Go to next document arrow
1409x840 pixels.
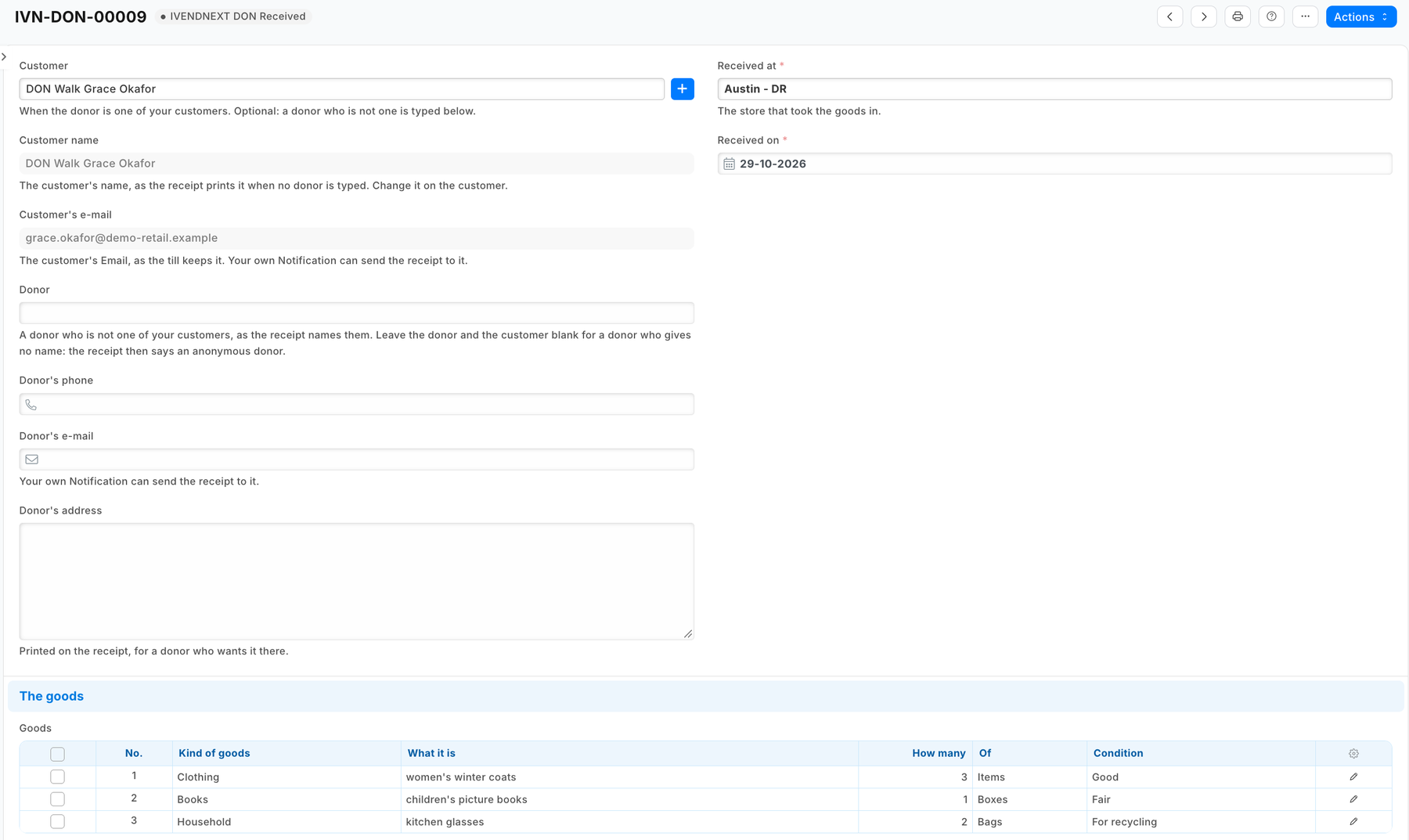click(x=1204, y=16)
